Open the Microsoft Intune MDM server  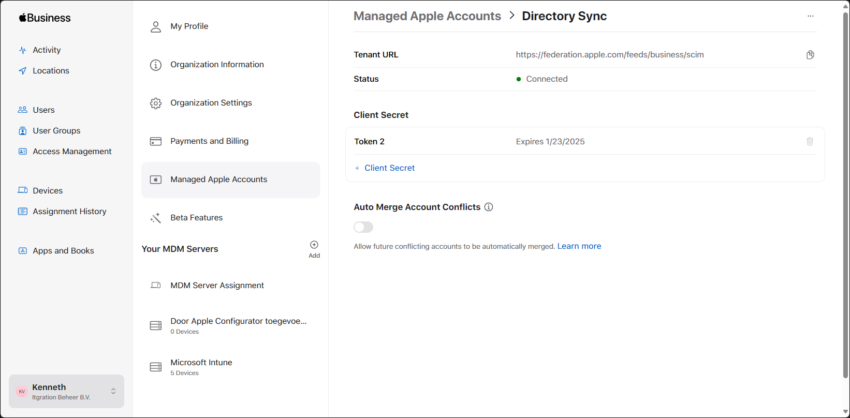(230, 367)
